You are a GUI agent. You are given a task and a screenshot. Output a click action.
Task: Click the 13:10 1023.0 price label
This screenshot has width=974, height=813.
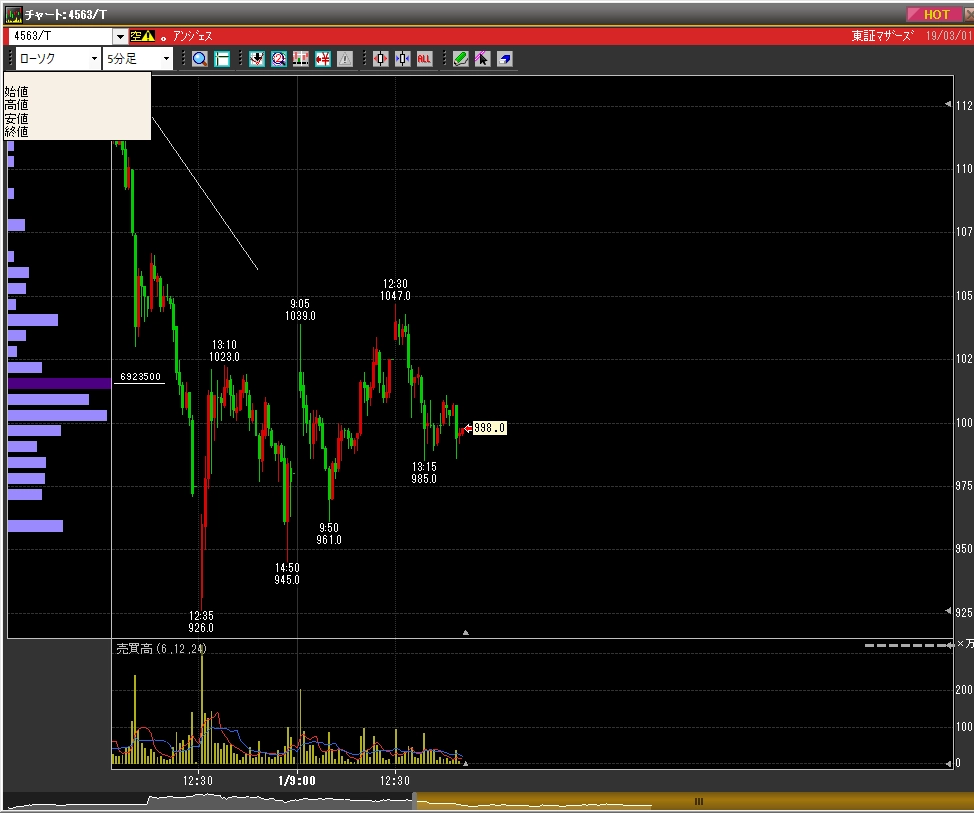[224, 351]
